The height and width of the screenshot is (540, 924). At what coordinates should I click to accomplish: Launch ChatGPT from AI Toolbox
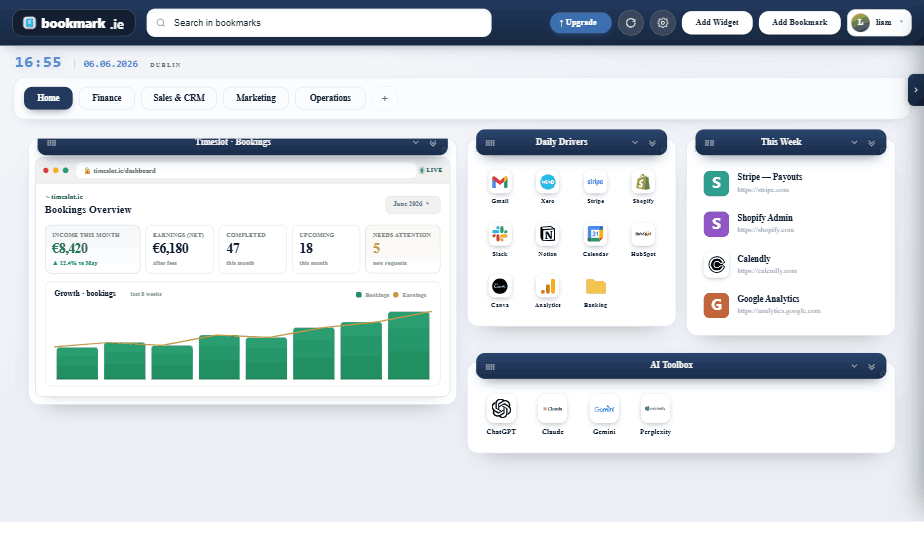tap(501, 409)
